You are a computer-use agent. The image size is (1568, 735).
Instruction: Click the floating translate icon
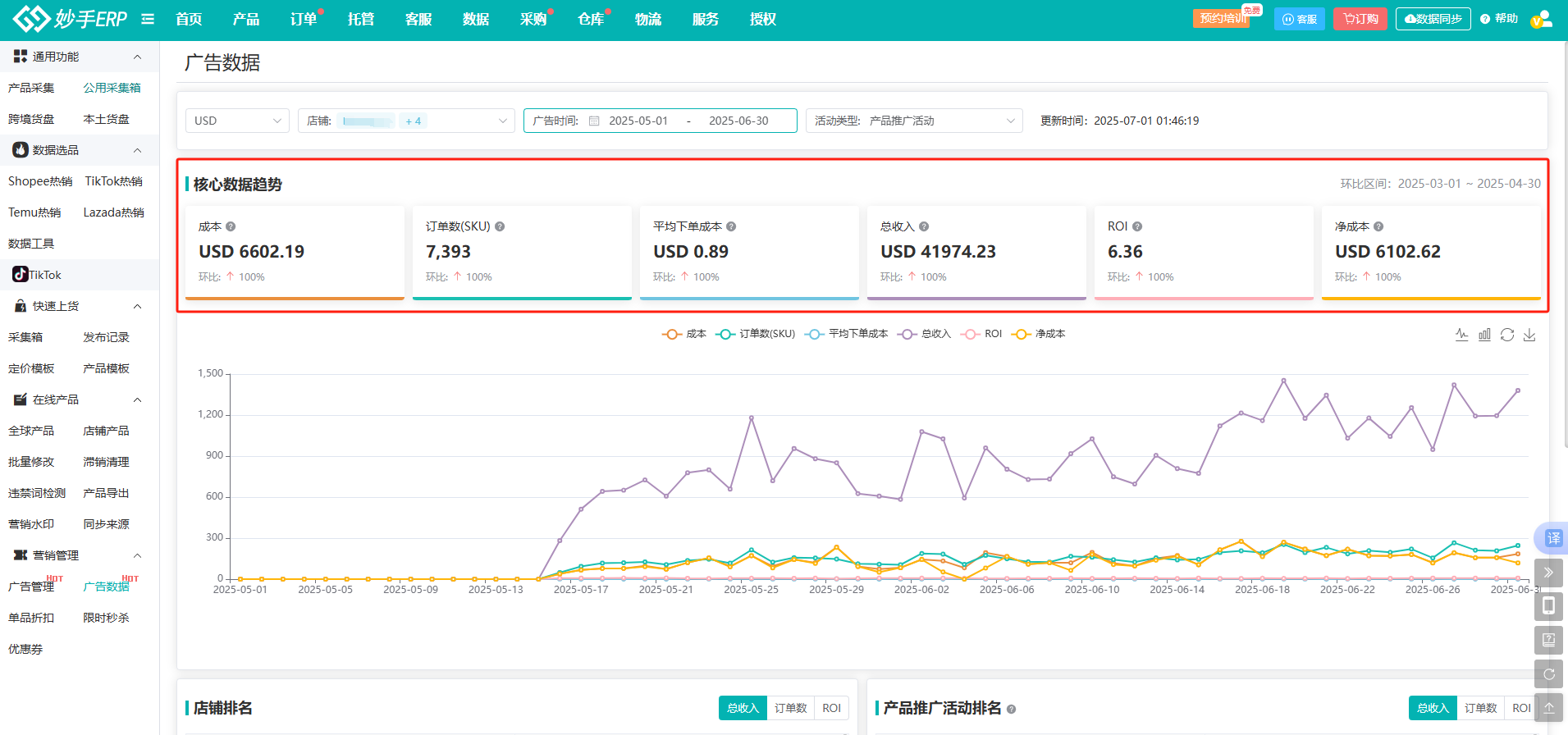(x=1552, y=538)
